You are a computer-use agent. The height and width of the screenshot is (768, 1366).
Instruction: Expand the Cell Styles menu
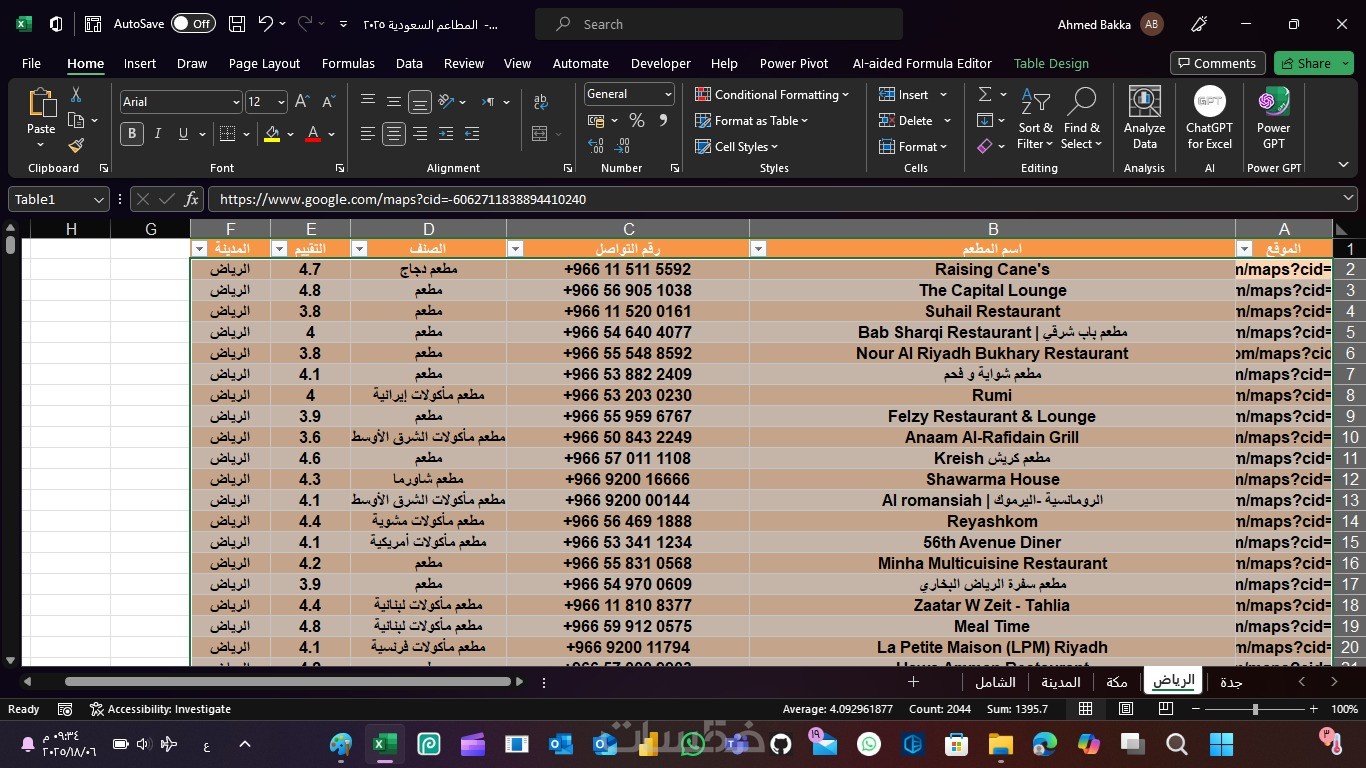(735, 147)
